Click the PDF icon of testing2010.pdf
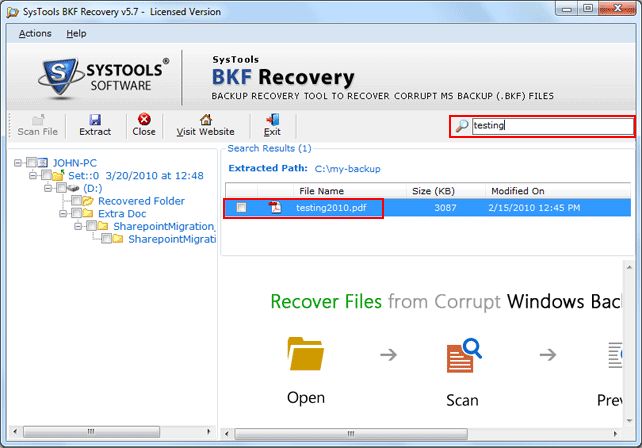 point(275,208)
